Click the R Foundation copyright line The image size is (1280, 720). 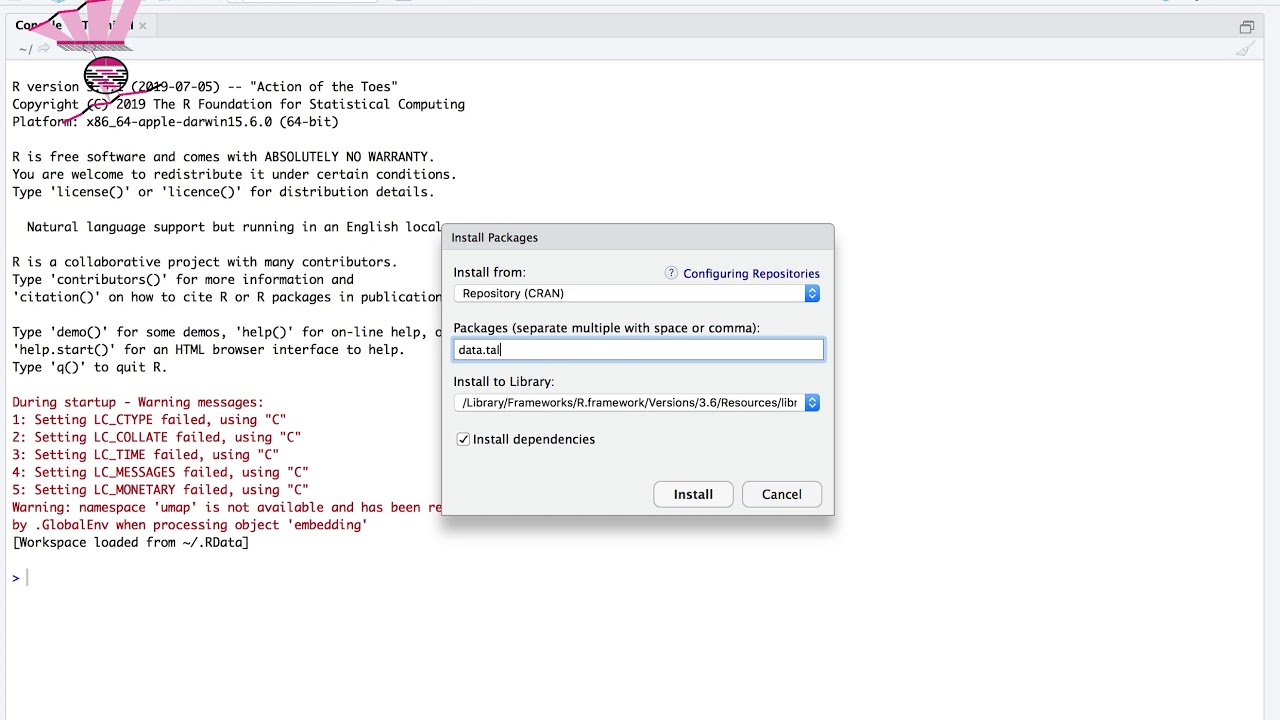(x=238, y=104)
